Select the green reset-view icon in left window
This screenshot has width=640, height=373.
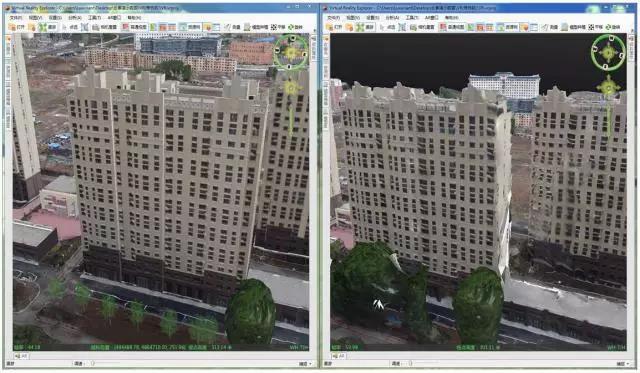point(48,27)
